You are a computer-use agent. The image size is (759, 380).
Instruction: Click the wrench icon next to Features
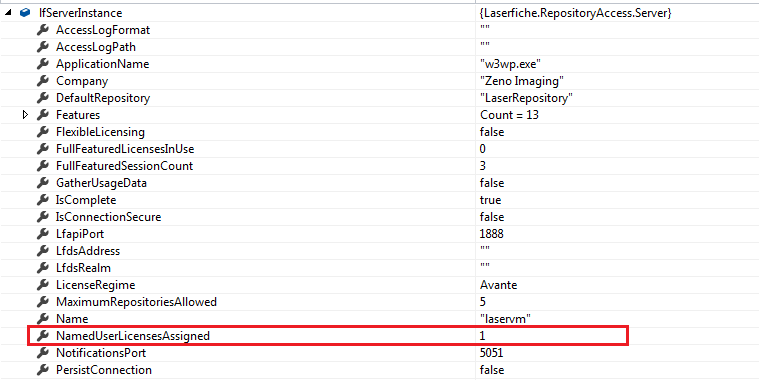(x=43, y=115)
